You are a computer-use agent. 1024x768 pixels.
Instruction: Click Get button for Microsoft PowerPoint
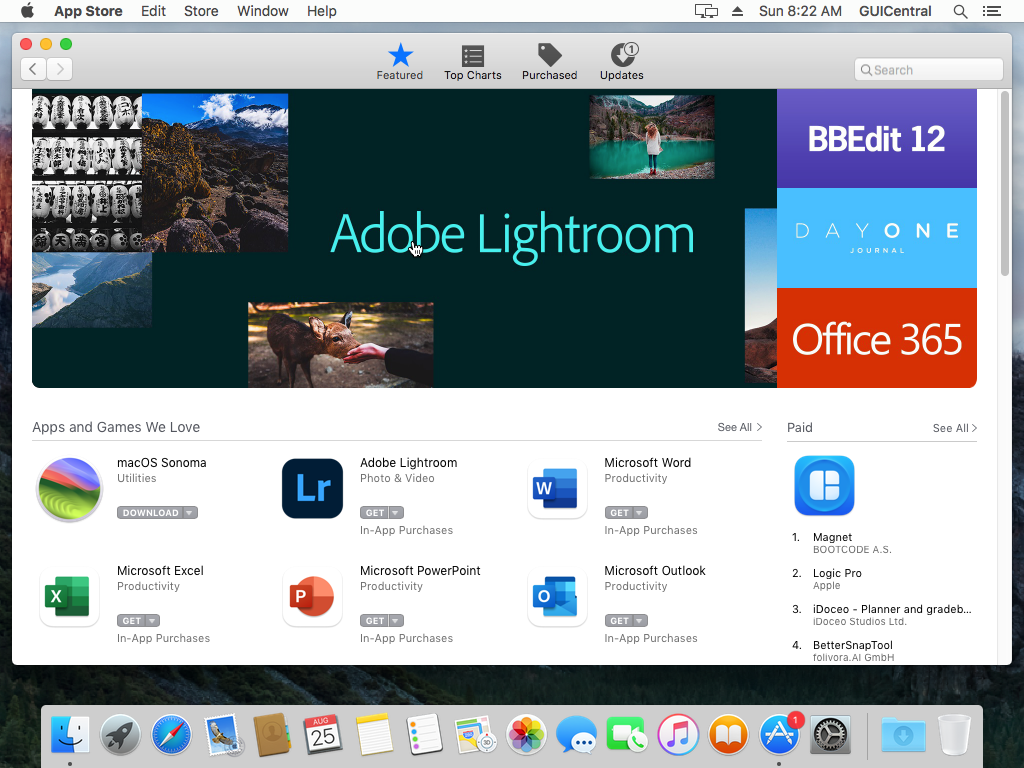[x=375, y=620]
